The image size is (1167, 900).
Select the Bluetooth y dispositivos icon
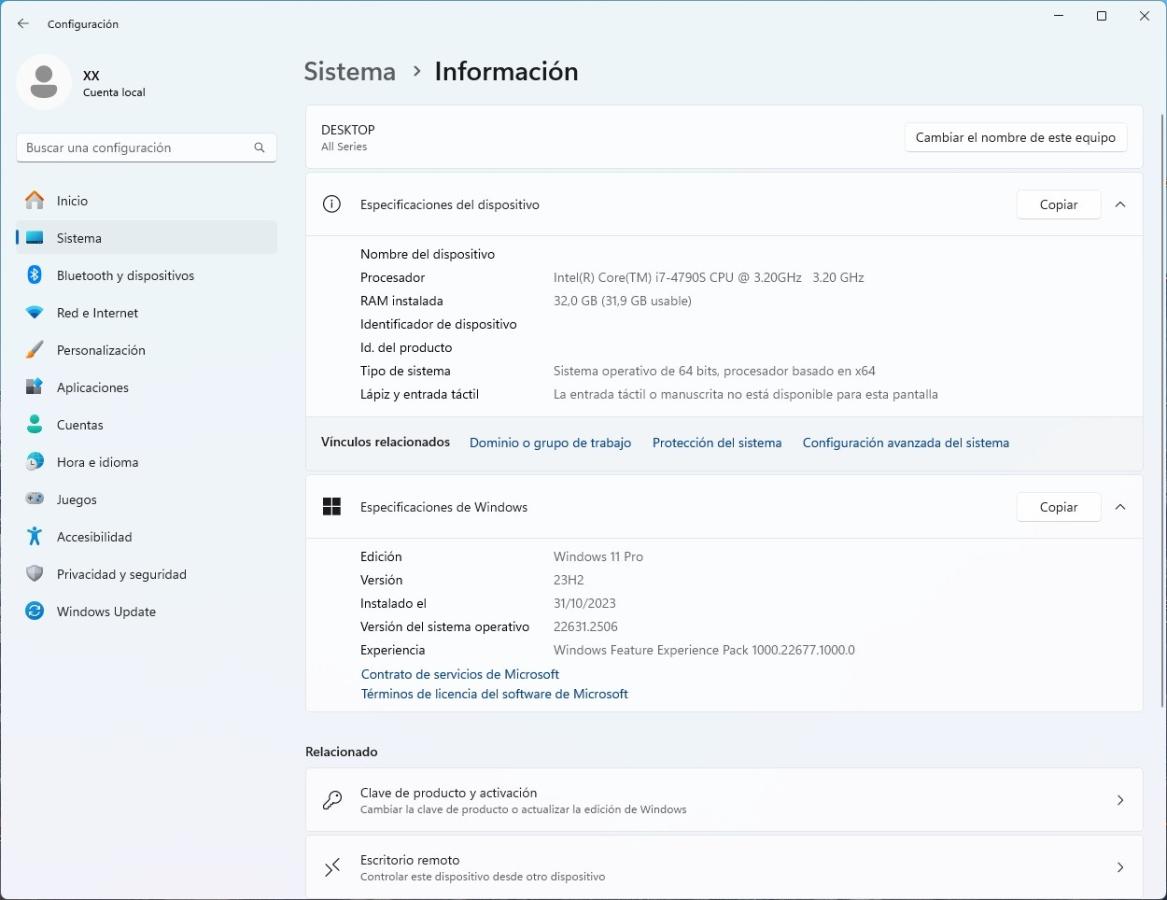(x=35, y=275)
